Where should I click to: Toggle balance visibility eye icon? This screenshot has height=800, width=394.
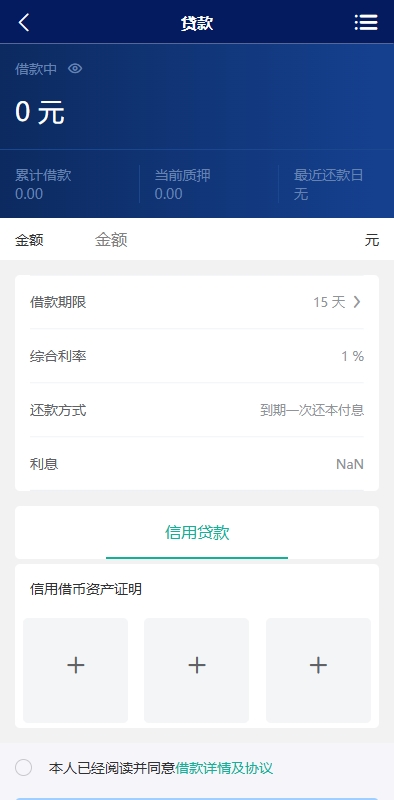tap(75, 68)
